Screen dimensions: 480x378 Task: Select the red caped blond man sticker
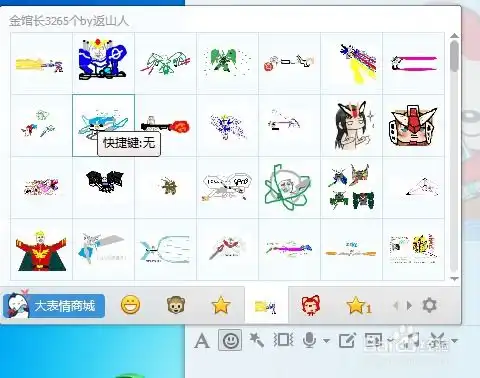(41, 249)
